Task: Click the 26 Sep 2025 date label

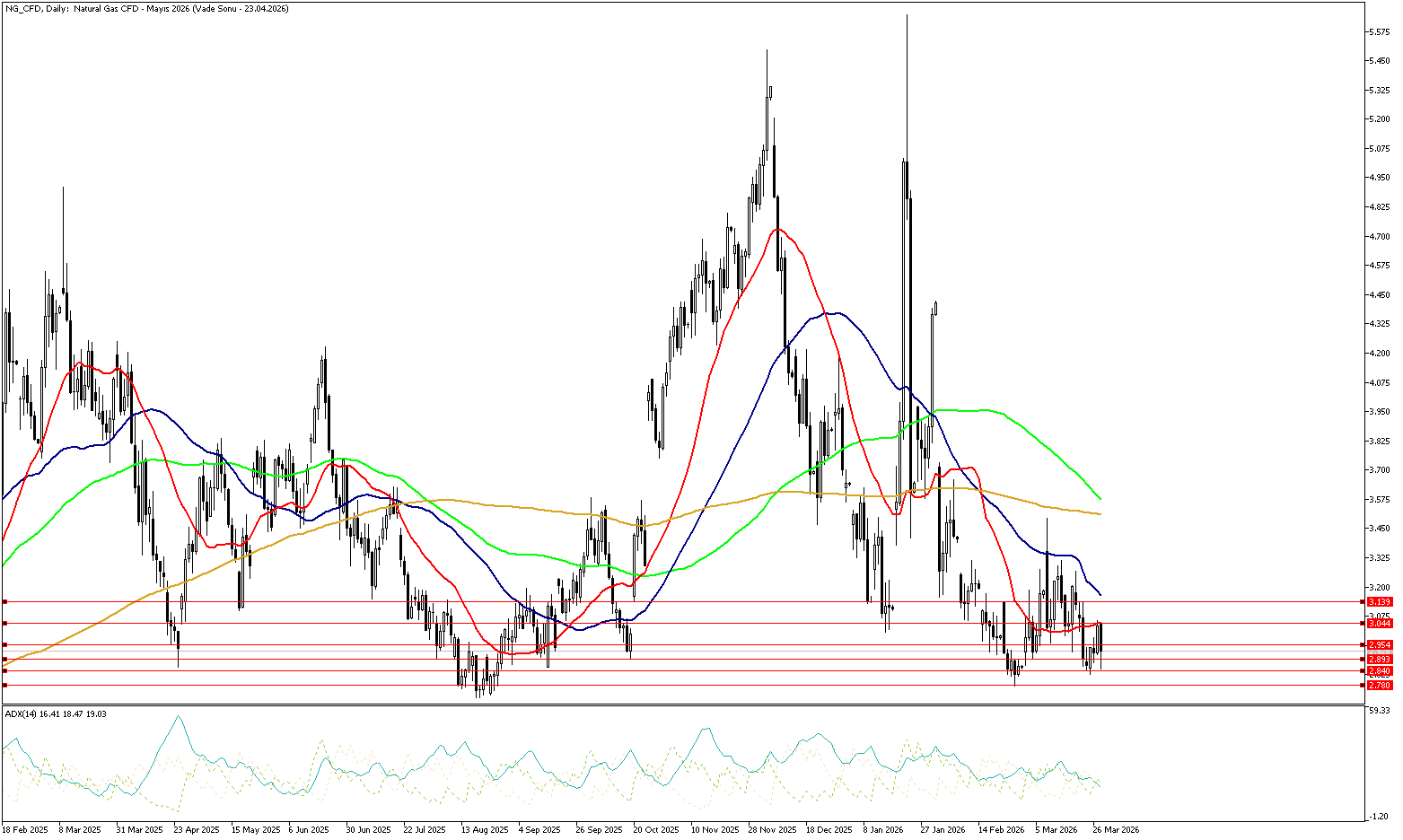Action: (x=599, y=830)
